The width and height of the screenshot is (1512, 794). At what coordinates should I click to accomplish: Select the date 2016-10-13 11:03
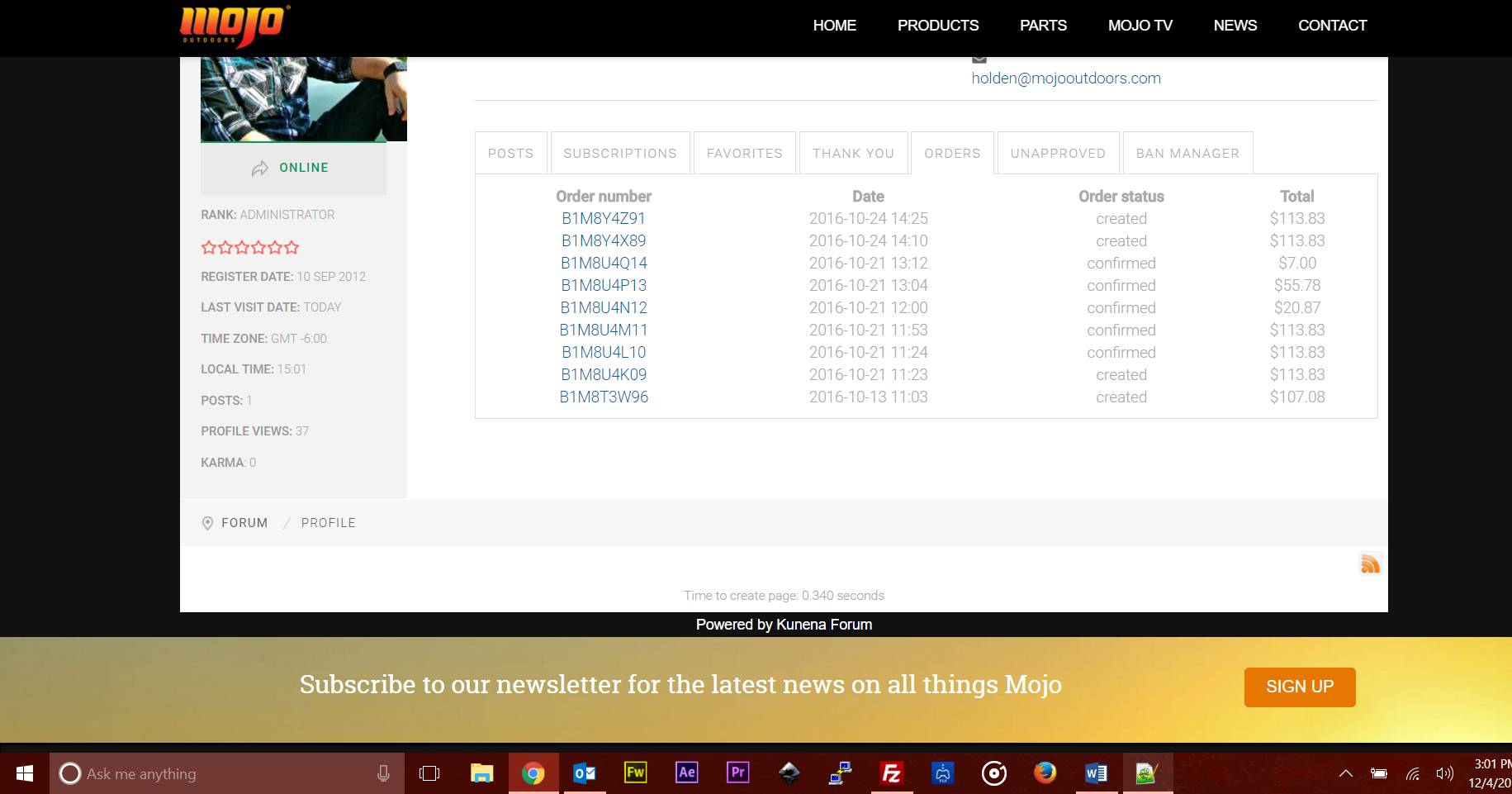pos(869,397)
